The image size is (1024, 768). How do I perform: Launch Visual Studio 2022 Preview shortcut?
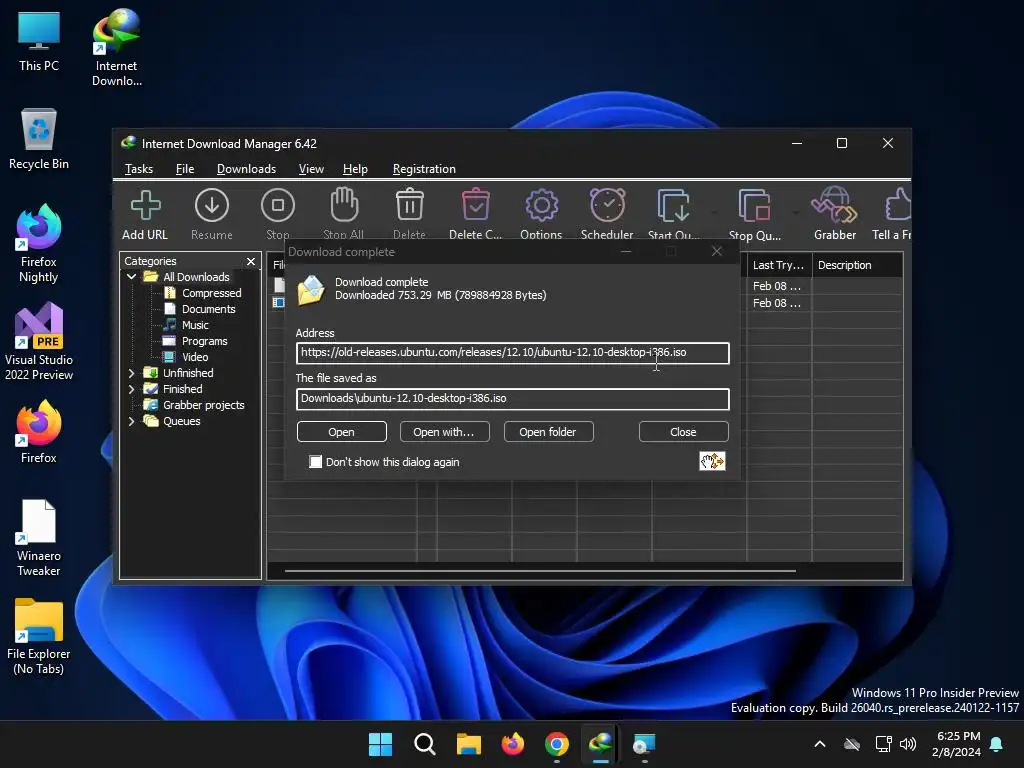[39, 342]
